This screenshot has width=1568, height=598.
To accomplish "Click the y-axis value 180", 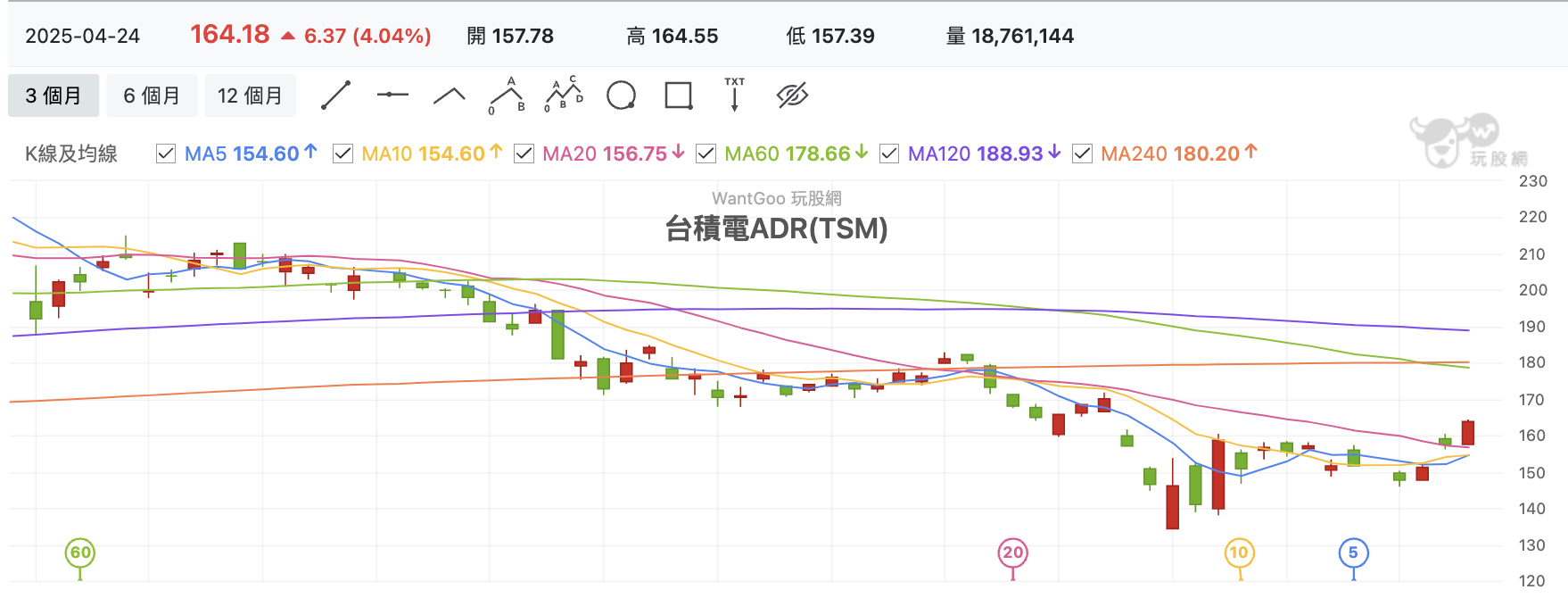I will (x=1532, y=362).
